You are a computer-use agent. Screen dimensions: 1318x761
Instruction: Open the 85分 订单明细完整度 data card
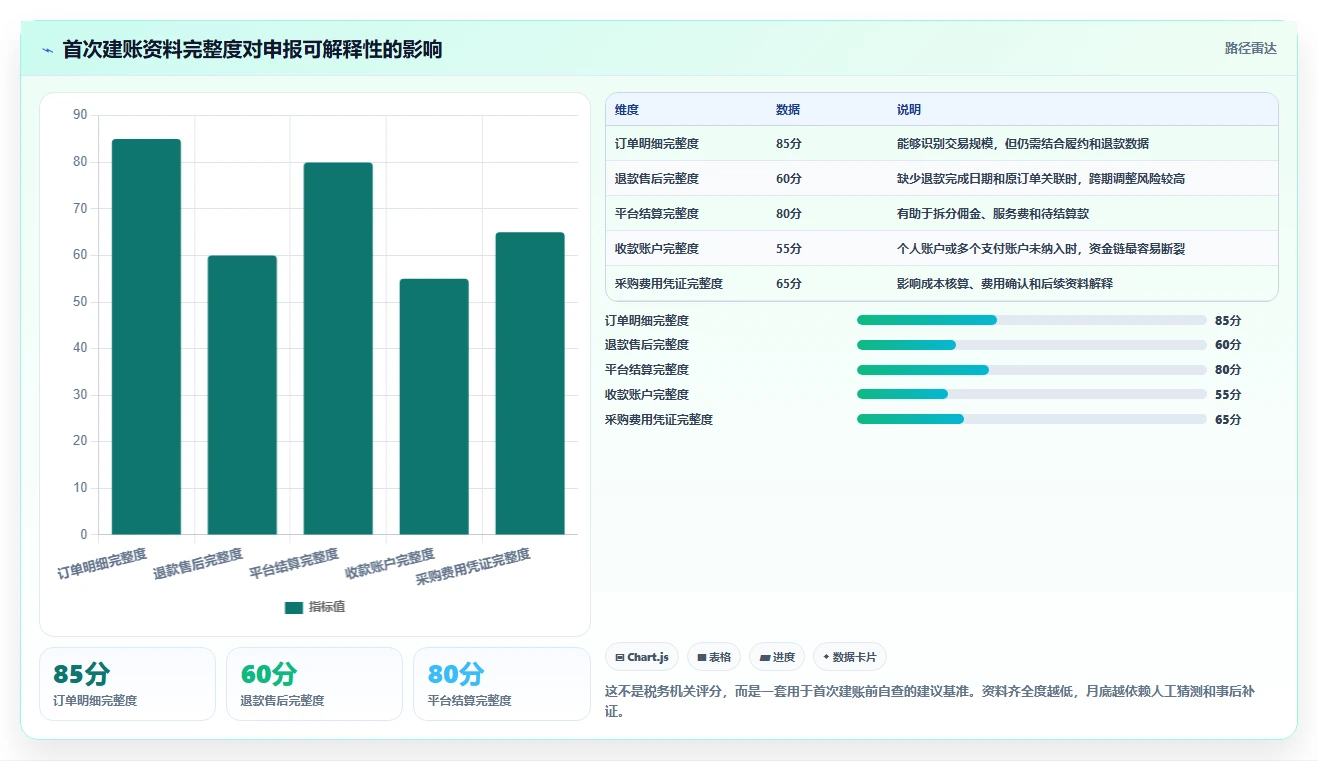pyautogui.click(x=127, y=684)
